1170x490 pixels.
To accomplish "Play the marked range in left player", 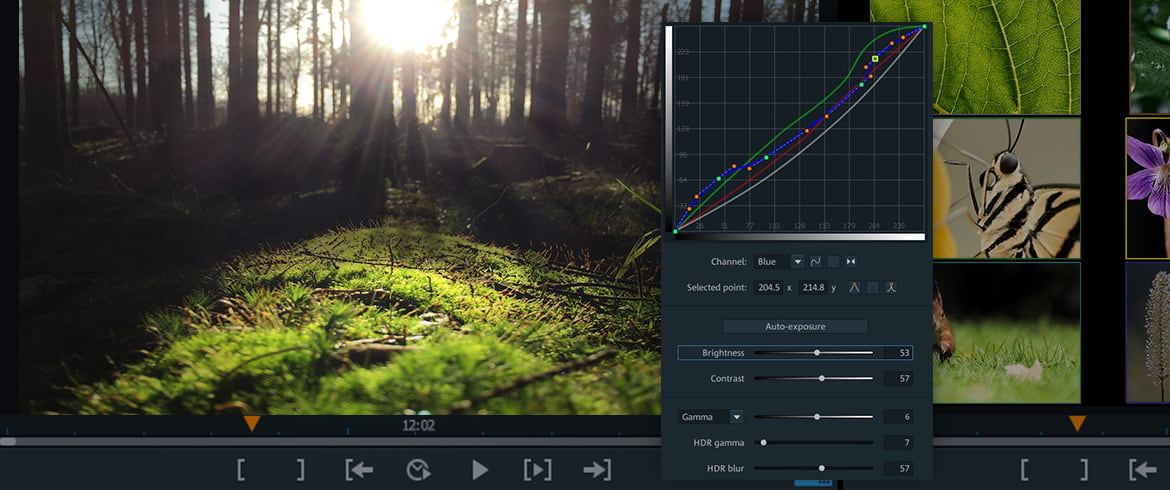I will 537,469.
